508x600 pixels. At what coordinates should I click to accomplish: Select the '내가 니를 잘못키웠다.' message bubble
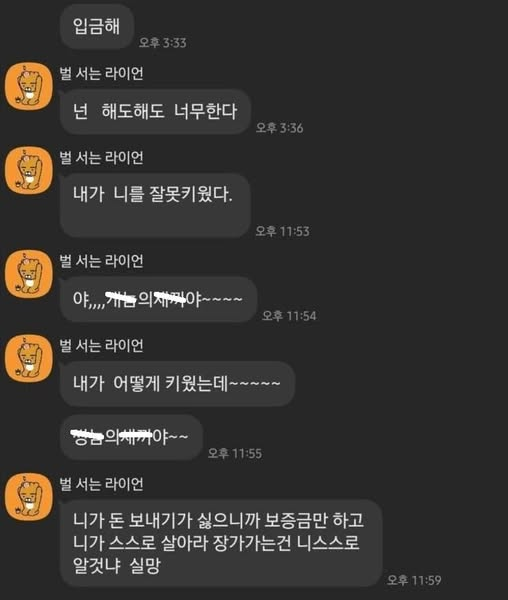[x=155, y=205]
